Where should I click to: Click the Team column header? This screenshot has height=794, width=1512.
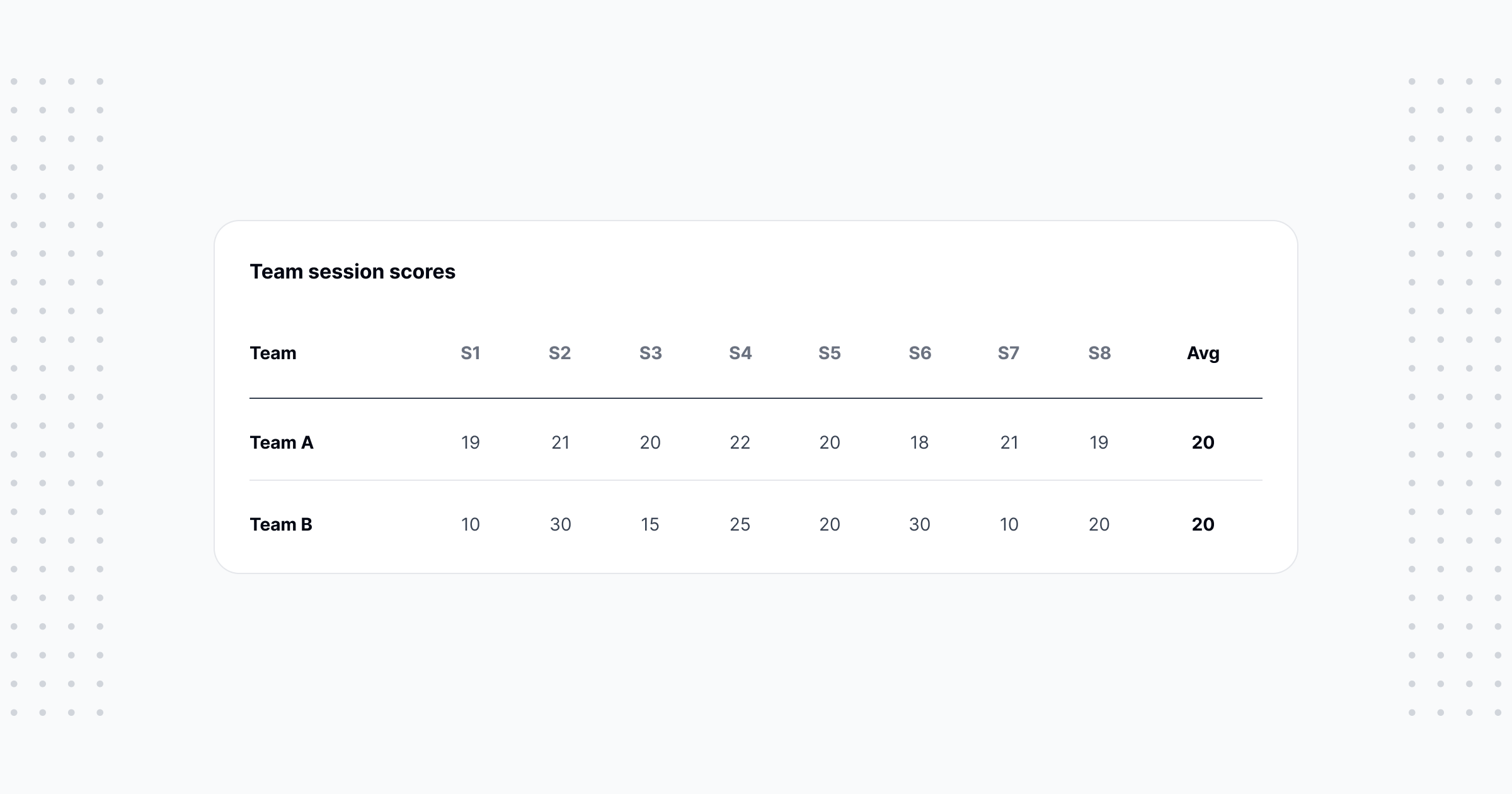[x=273, y=353]
